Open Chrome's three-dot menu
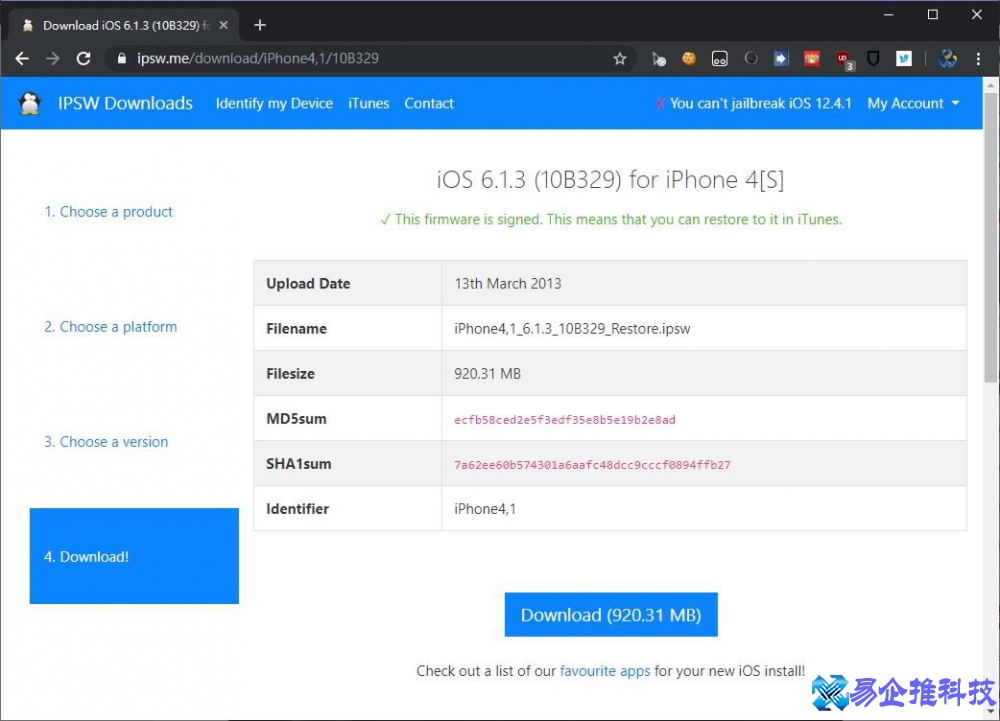The image size is (1000, 721). tap(978, 59)
